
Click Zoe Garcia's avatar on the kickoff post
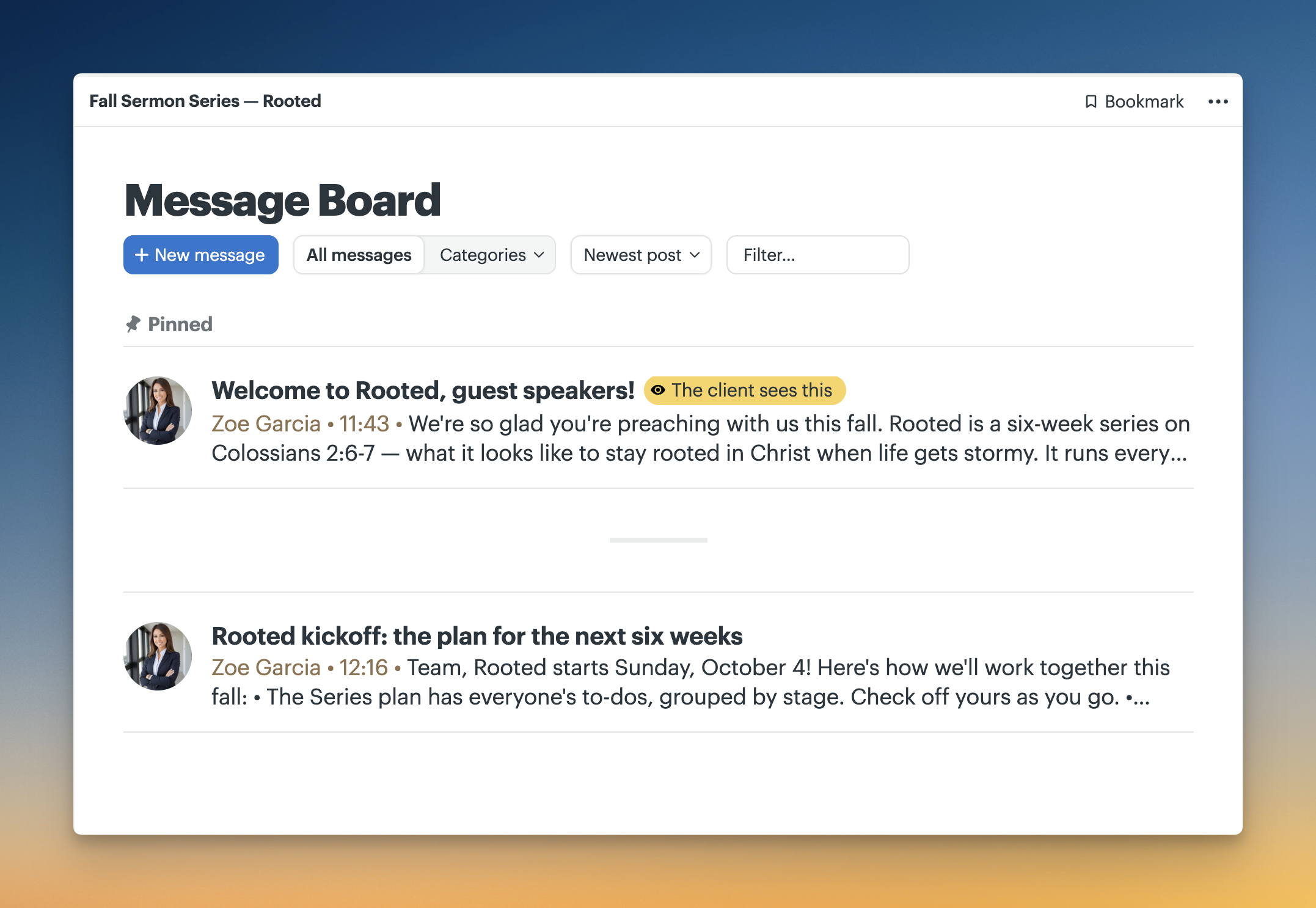click(158, 656)
